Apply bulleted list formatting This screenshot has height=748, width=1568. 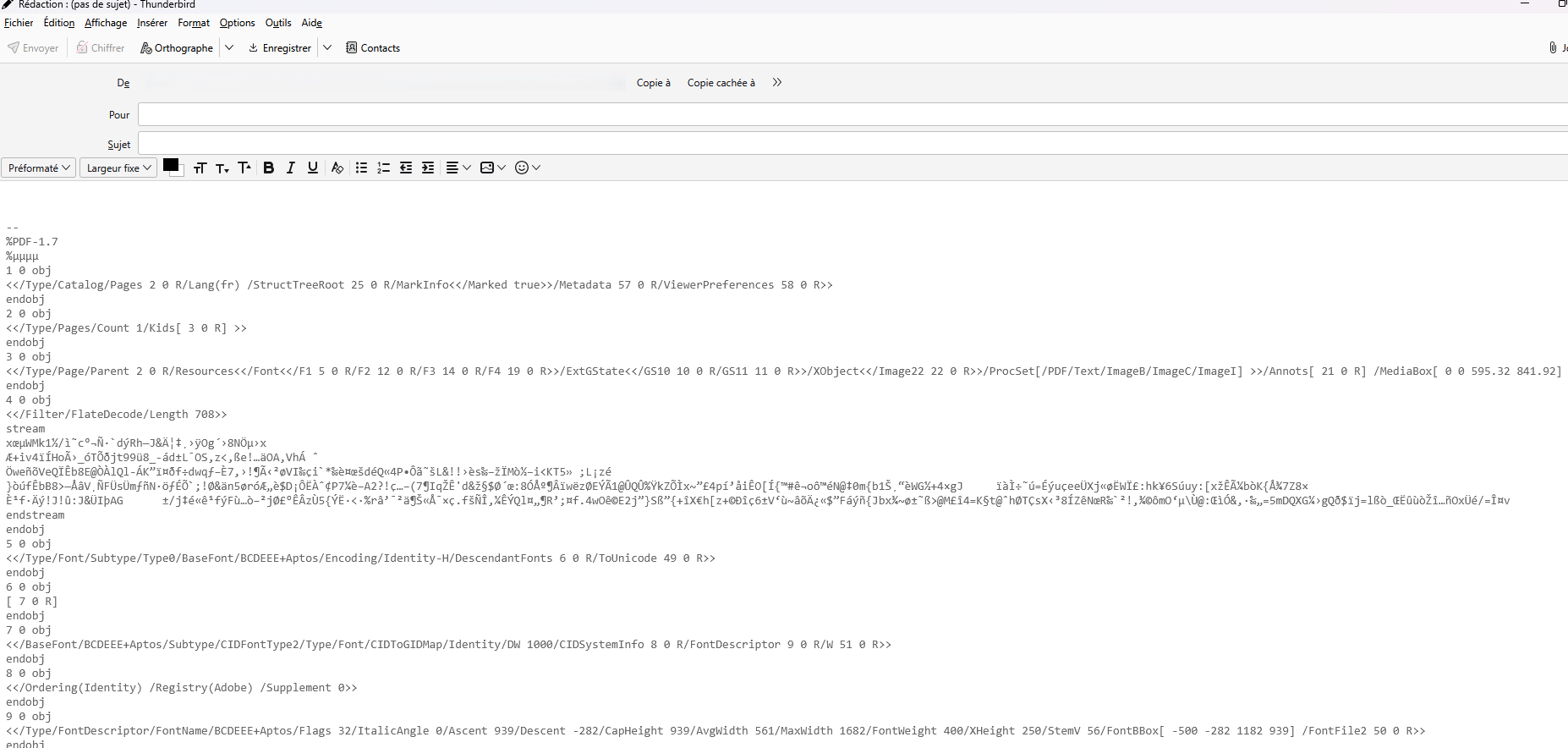(x=361, y=168)
